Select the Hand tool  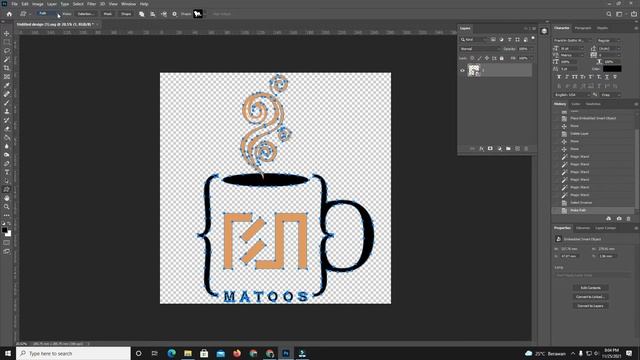pos(7,198)
